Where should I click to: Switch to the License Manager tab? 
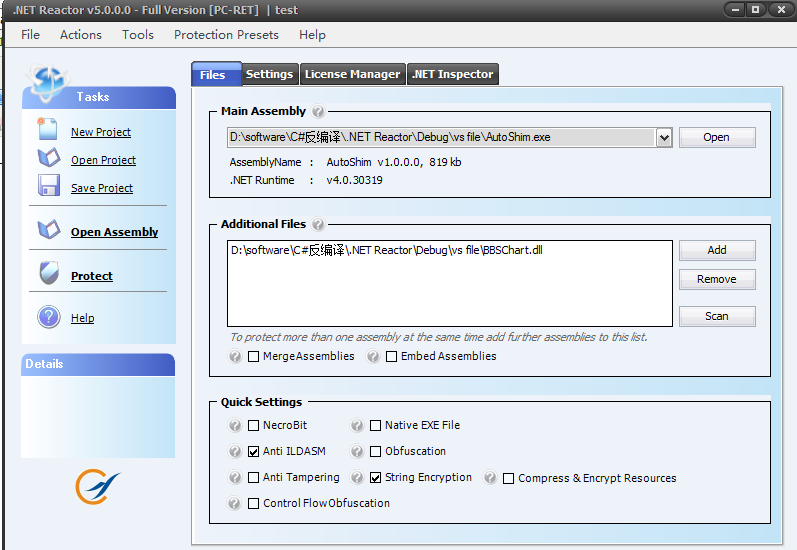tap(352, 74)
